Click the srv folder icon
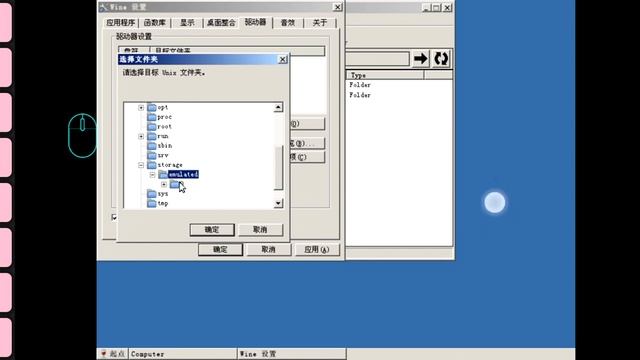640x360 pixels. pyautogui.click(x=151, y=155)
